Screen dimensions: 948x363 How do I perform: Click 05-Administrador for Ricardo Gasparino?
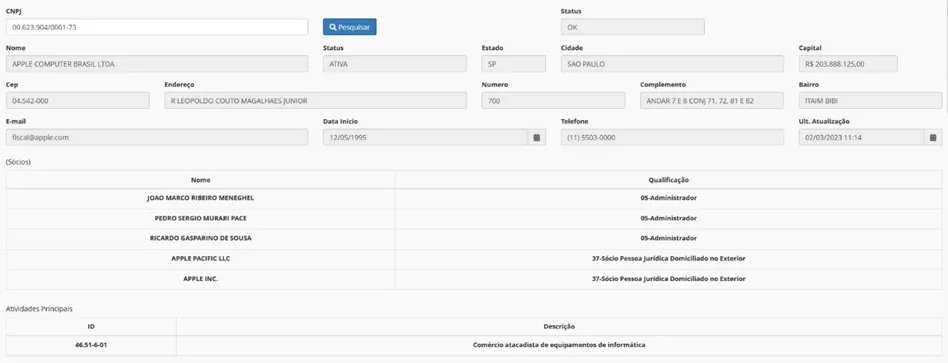(668, 238)
